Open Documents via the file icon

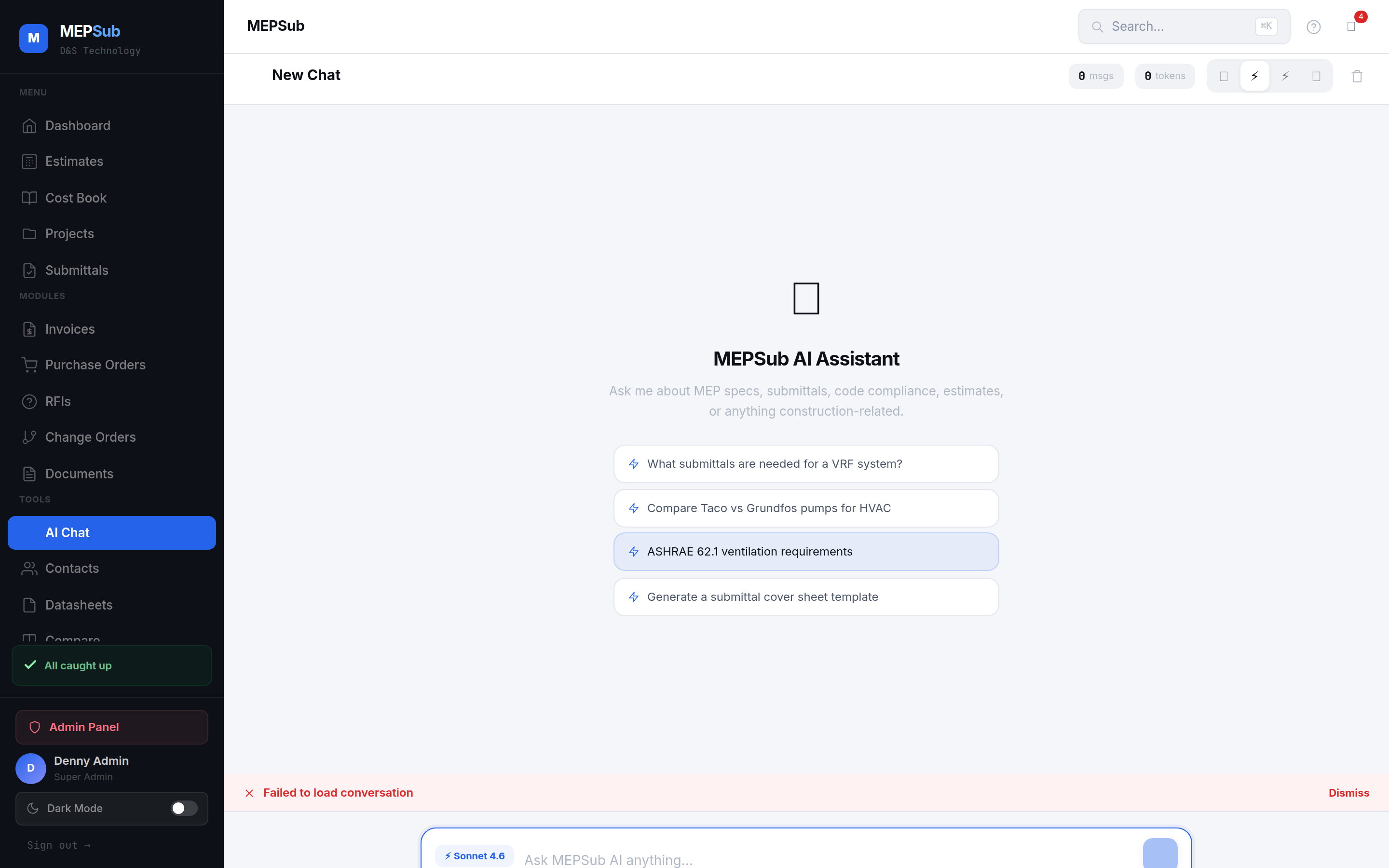tap(29, 474)
